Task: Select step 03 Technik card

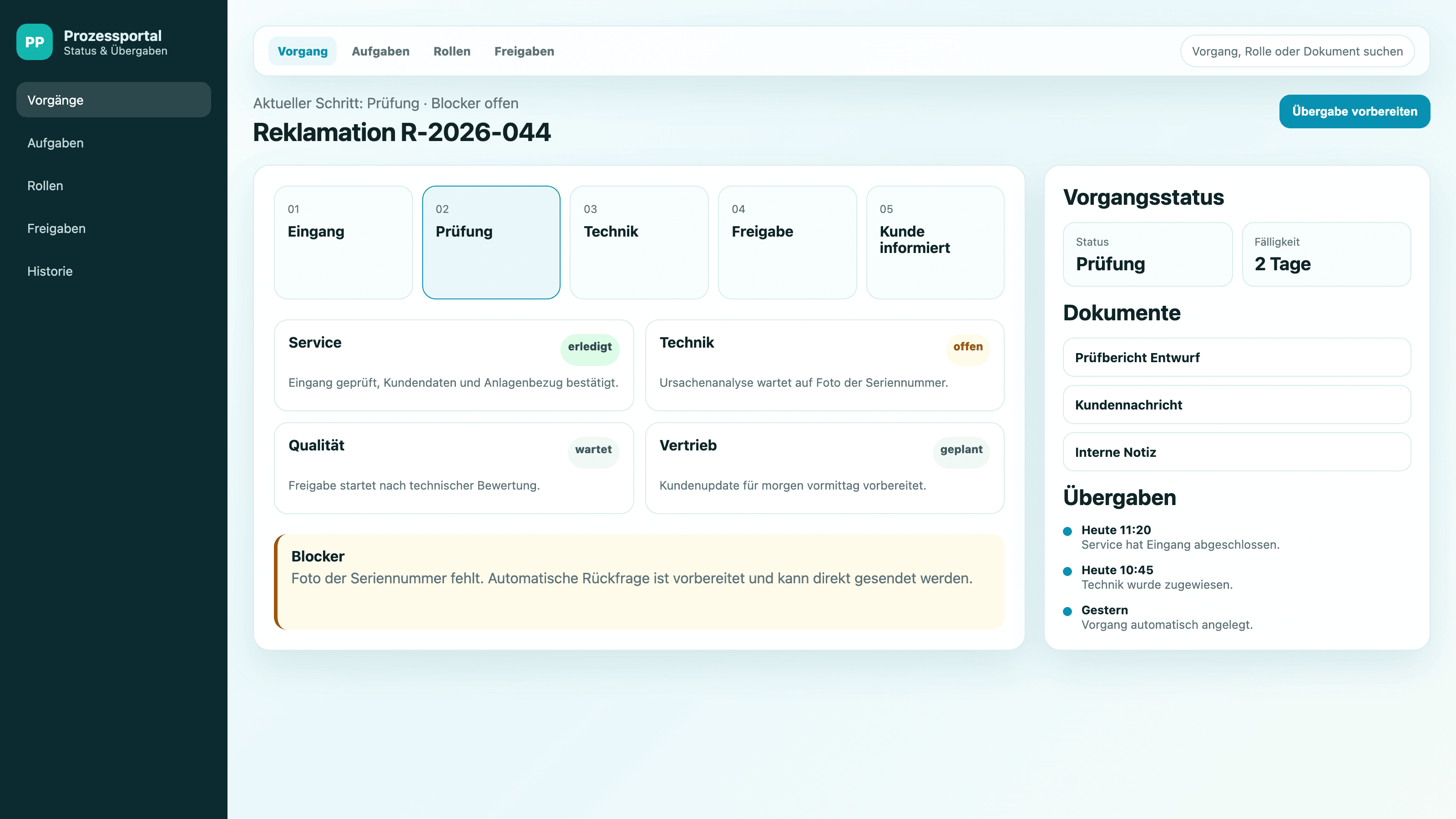Action: [639, 243]
